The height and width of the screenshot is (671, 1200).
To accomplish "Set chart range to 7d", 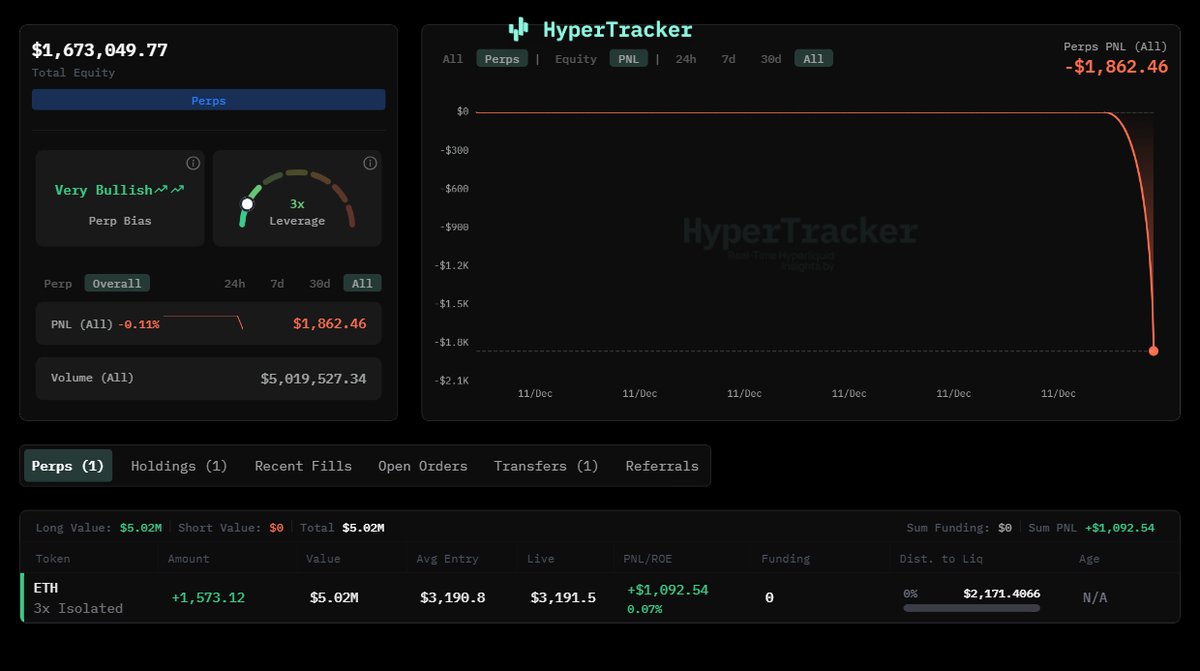I will tap(728, 59).
